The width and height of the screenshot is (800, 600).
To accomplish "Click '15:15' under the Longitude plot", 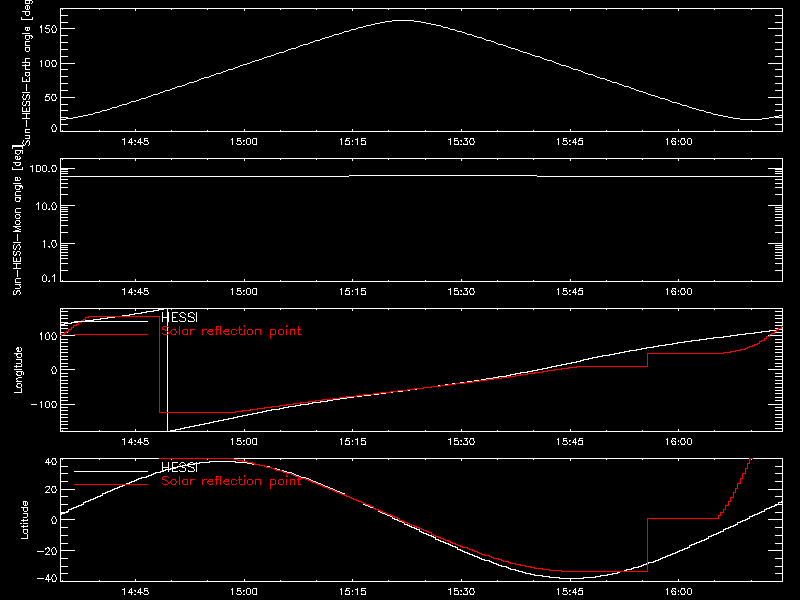I will click(x=353, y=442).
